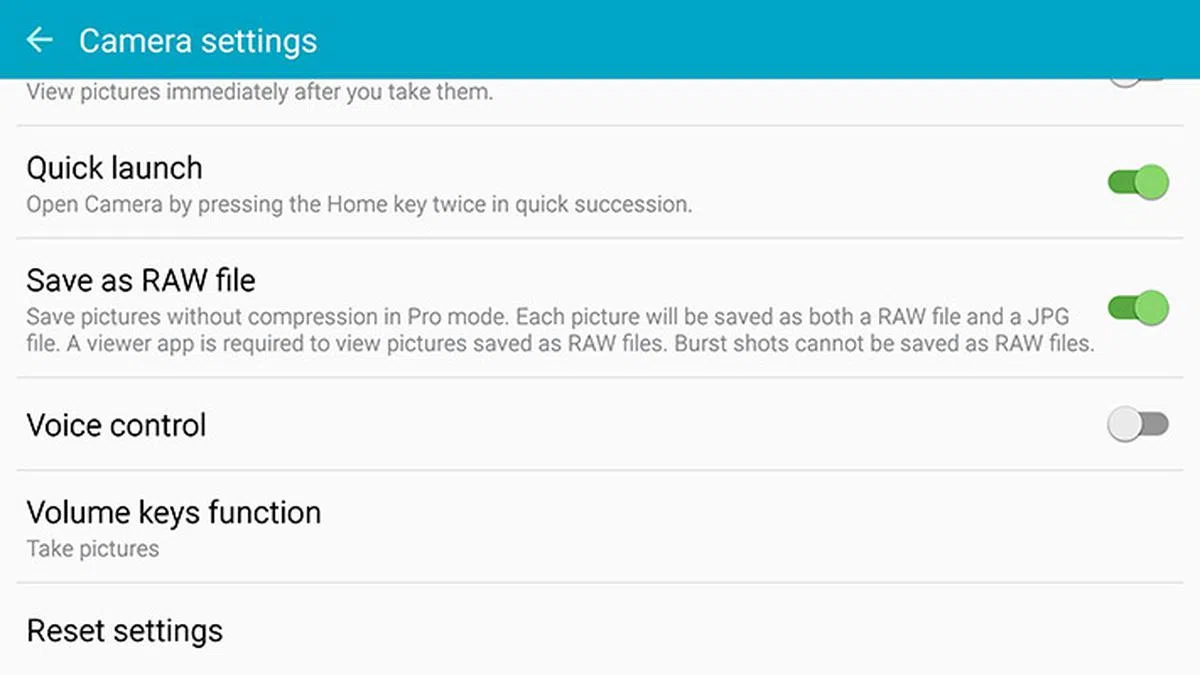Select the Save as RAW file title
The height and width of the screenshot is (675, 1200).
point(141,280)
